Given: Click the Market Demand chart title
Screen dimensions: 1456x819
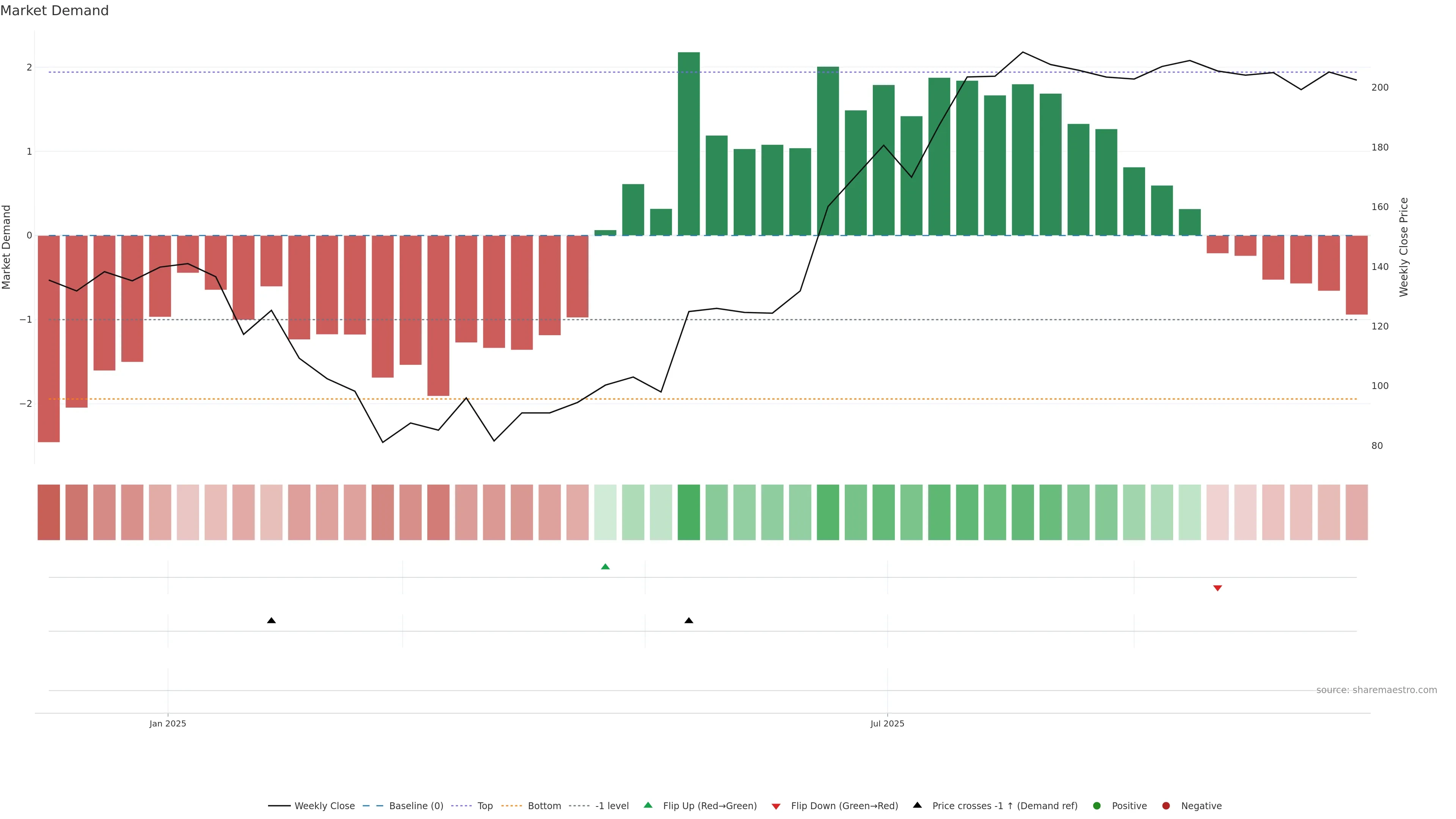Looking at the screenshot, I should 54,11.
